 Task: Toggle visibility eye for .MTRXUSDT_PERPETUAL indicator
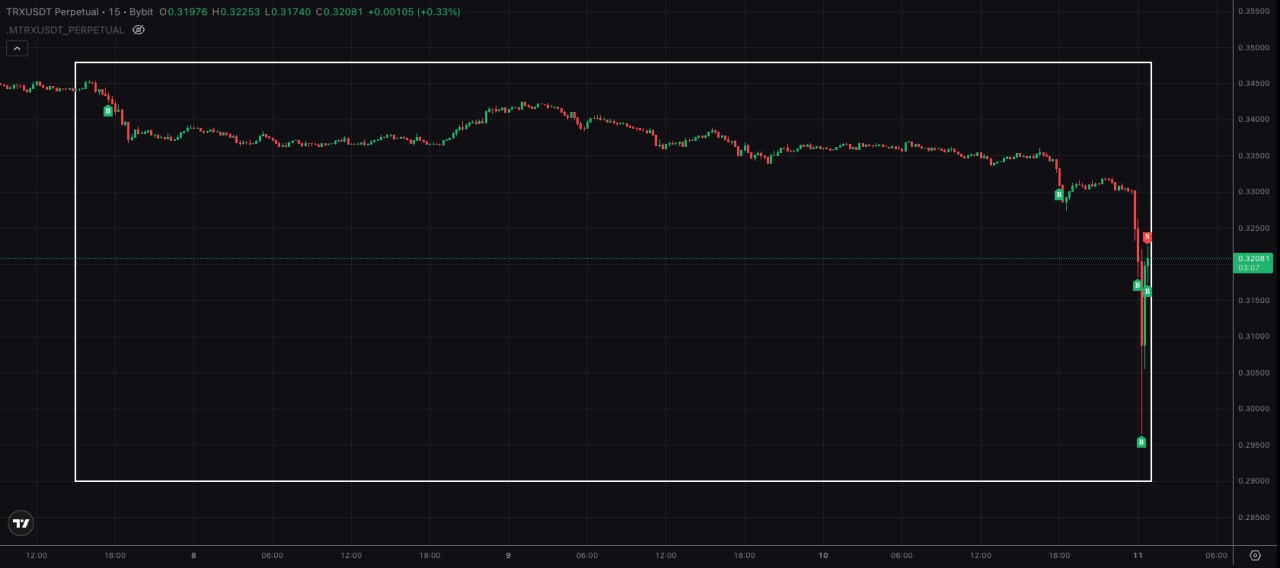(139, 30)
